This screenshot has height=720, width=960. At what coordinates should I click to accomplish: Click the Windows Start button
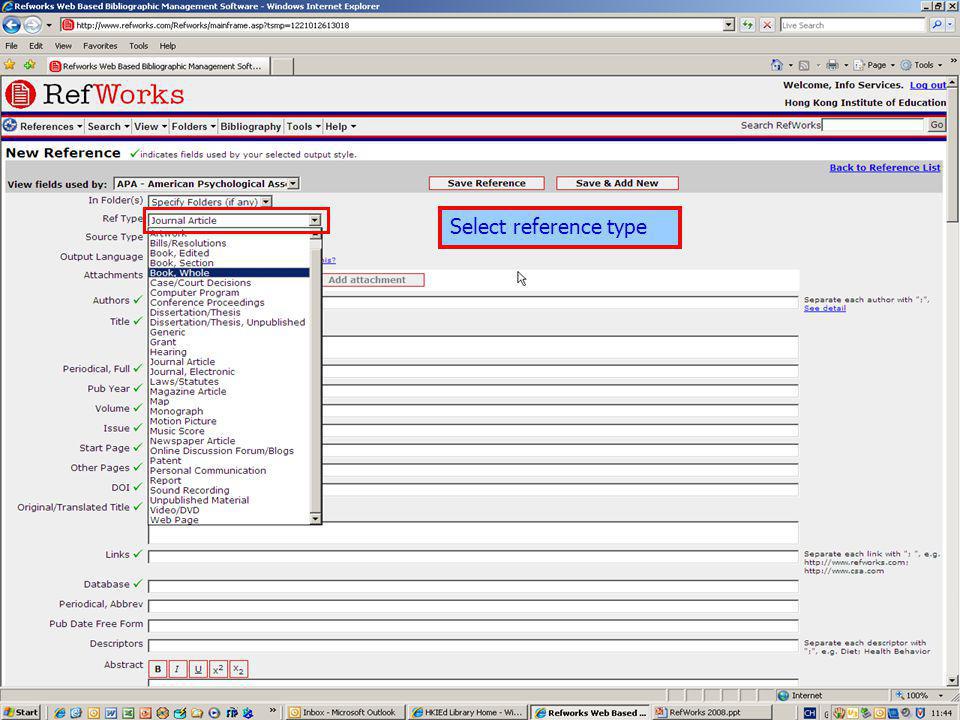21,712
